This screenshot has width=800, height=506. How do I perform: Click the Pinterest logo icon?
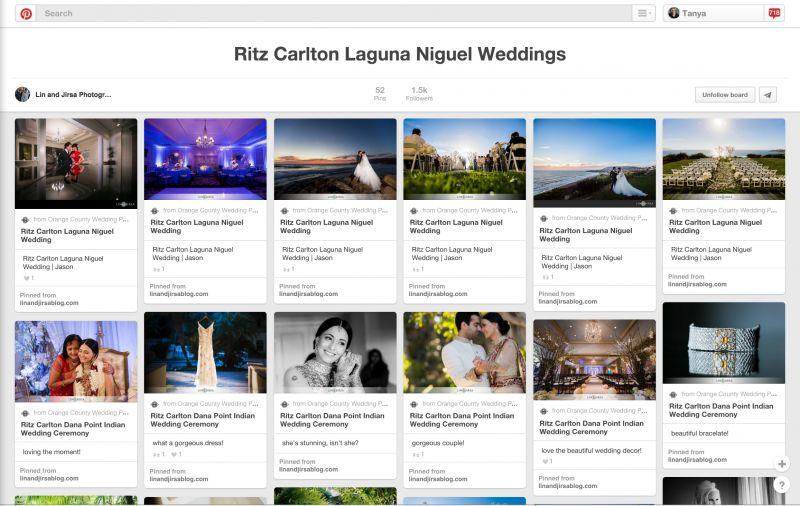(x=26, y=13)
